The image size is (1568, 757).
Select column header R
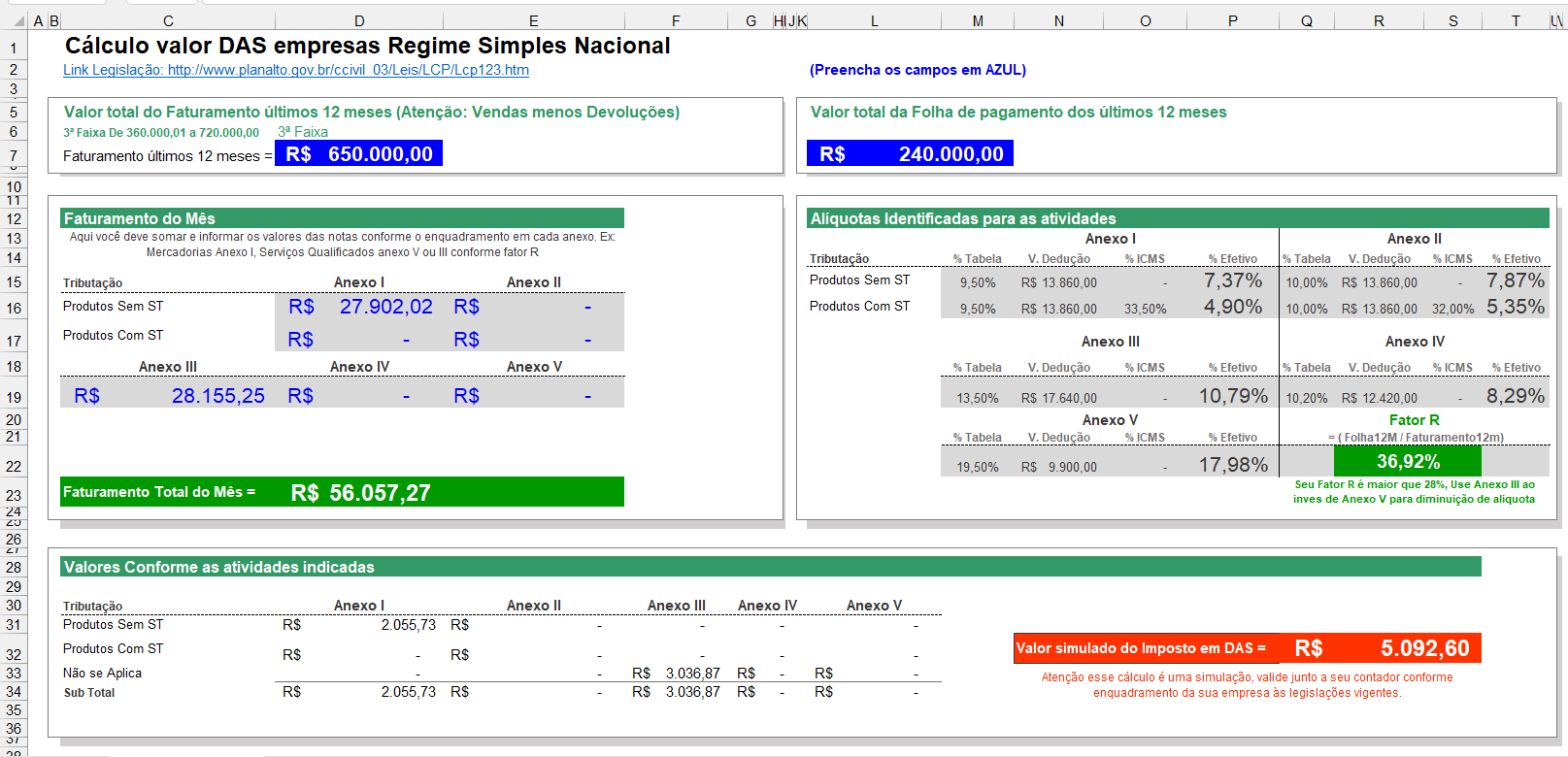pyautogui.click(x=1379, y=20)
